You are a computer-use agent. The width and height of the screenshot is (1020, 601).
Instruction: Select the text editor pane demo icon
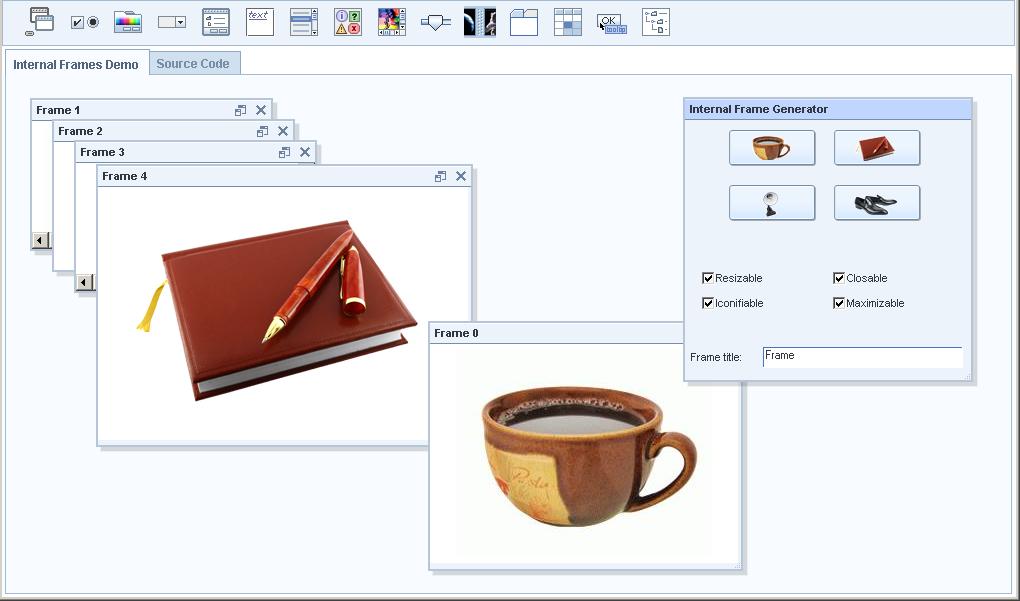pos(259,22)
